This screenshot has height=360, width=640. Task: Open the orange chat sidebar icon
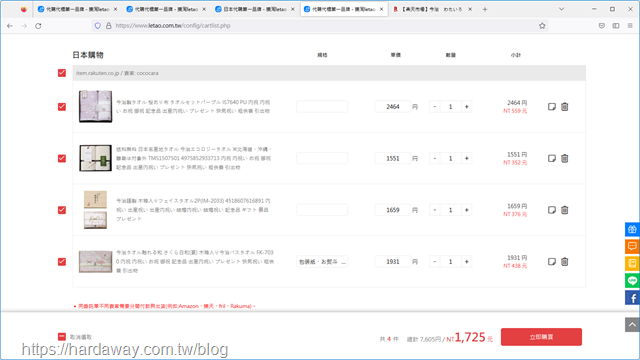(632, 247)
